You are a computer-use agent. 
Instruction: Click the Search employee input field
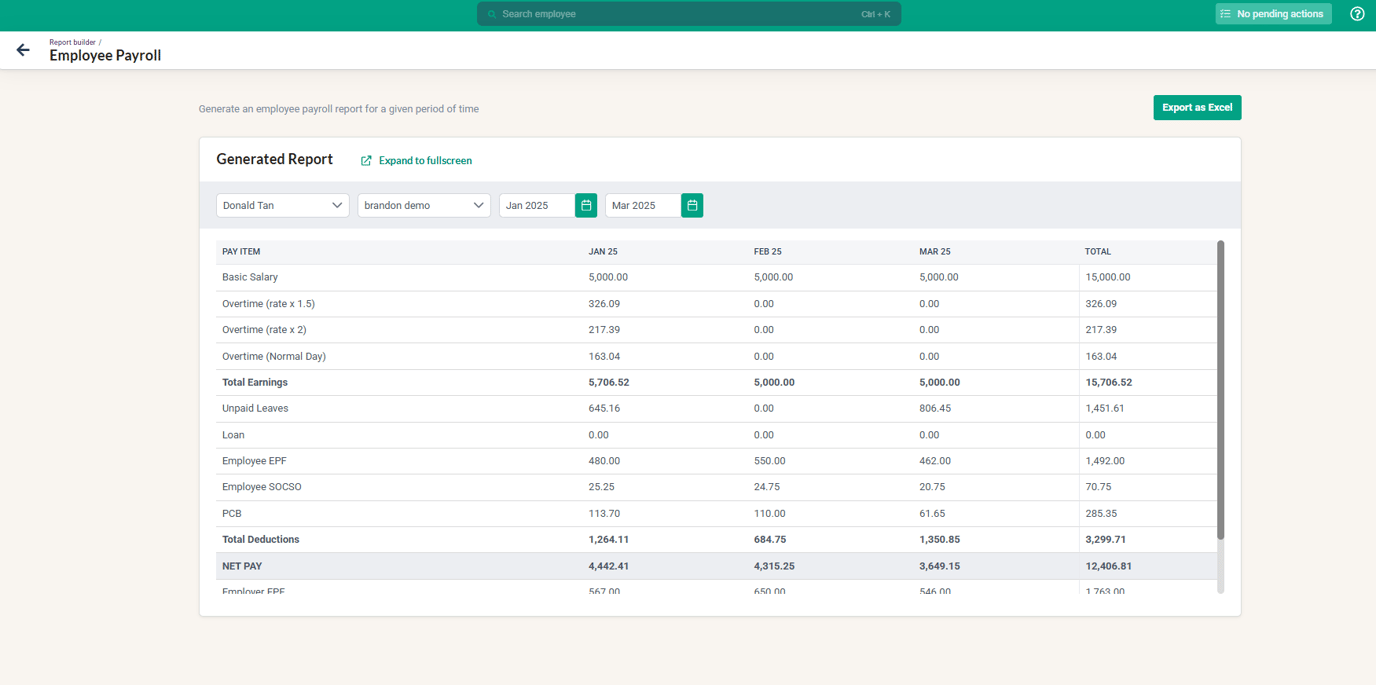687,13
